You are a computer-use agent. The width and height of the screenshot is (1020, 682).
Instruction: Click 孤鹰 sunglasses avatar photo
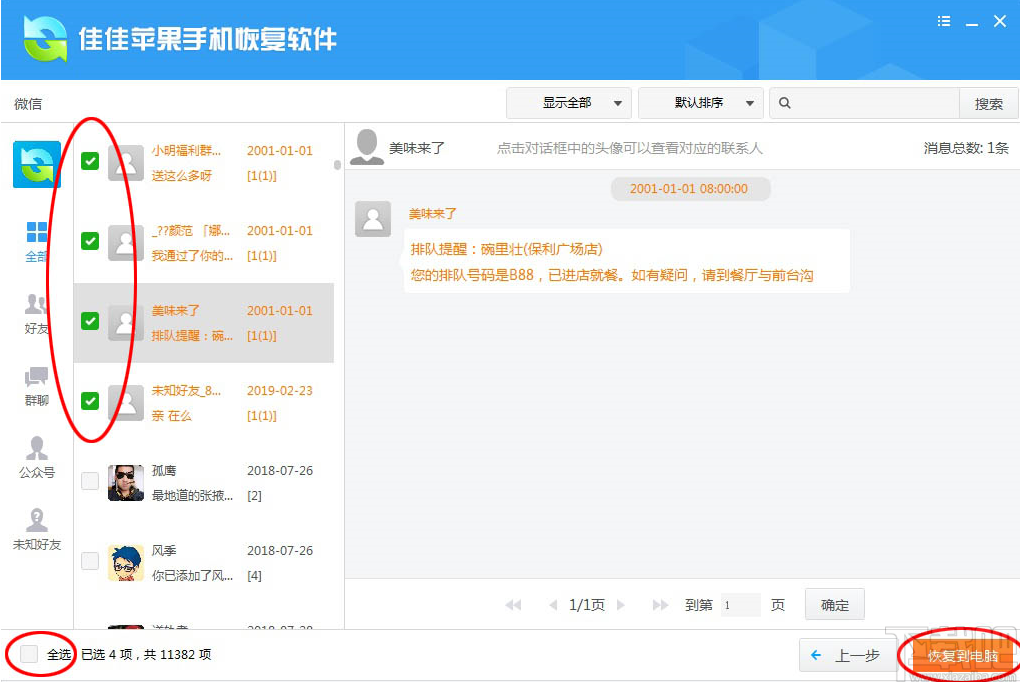pos(126,483)
